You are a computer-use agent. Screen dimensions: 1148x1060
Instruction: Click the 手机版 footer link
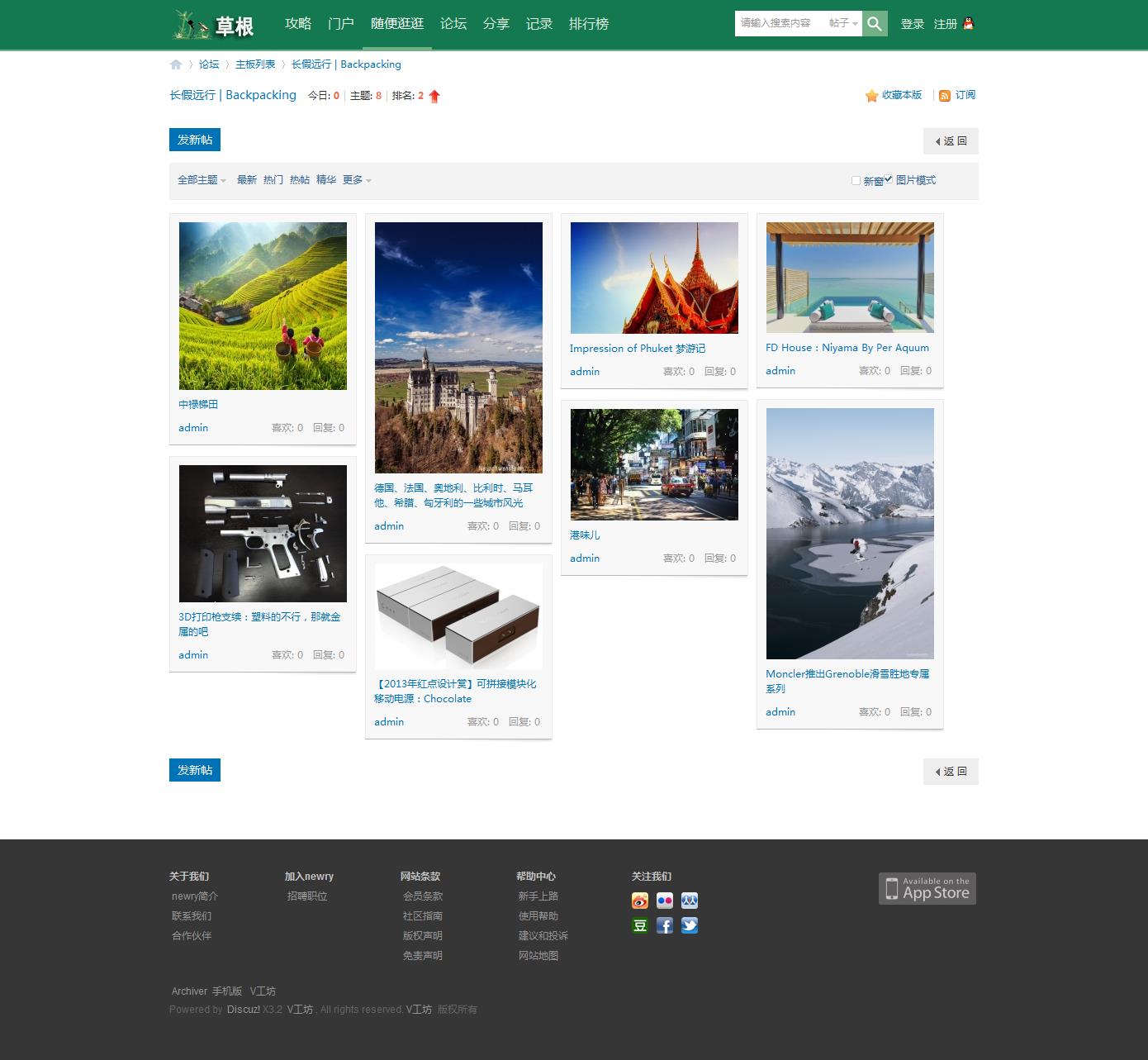(x=227, y=991)
